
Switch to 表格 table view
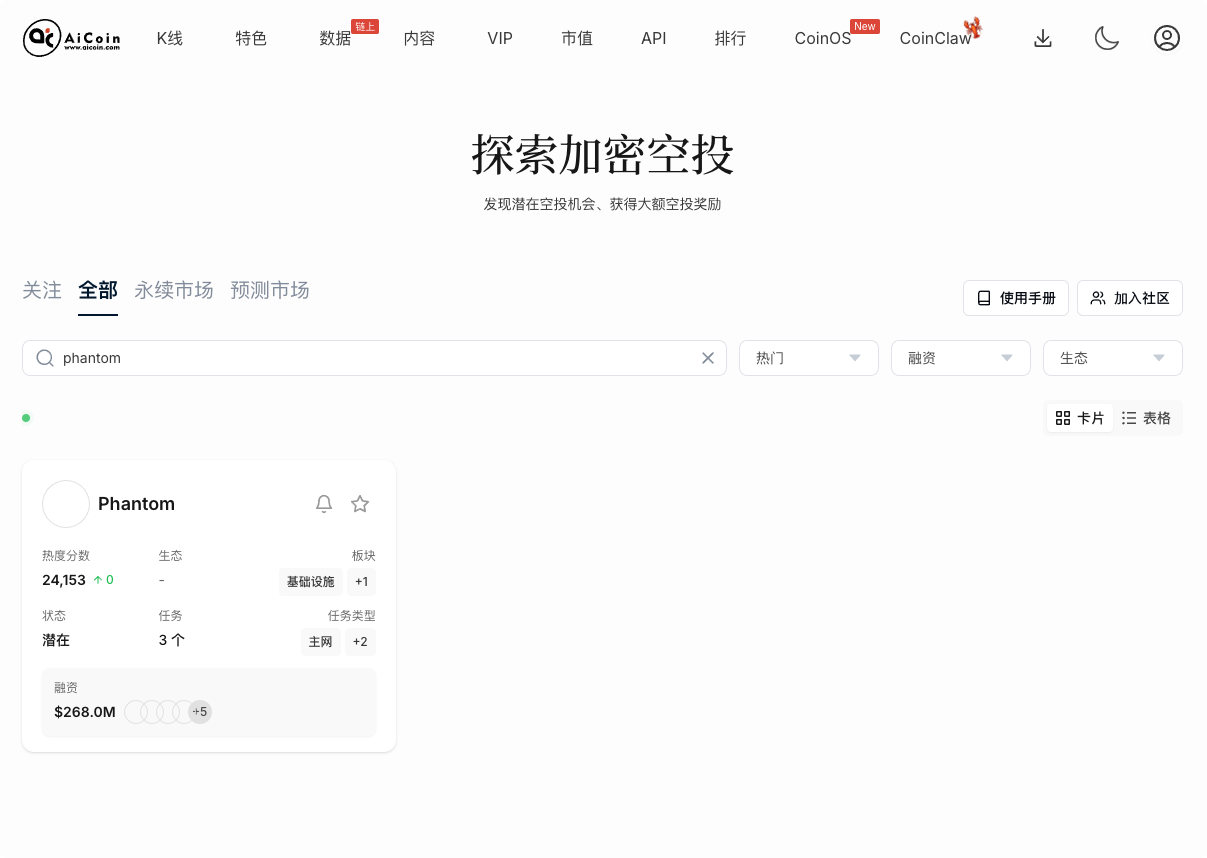[1146, 418]
